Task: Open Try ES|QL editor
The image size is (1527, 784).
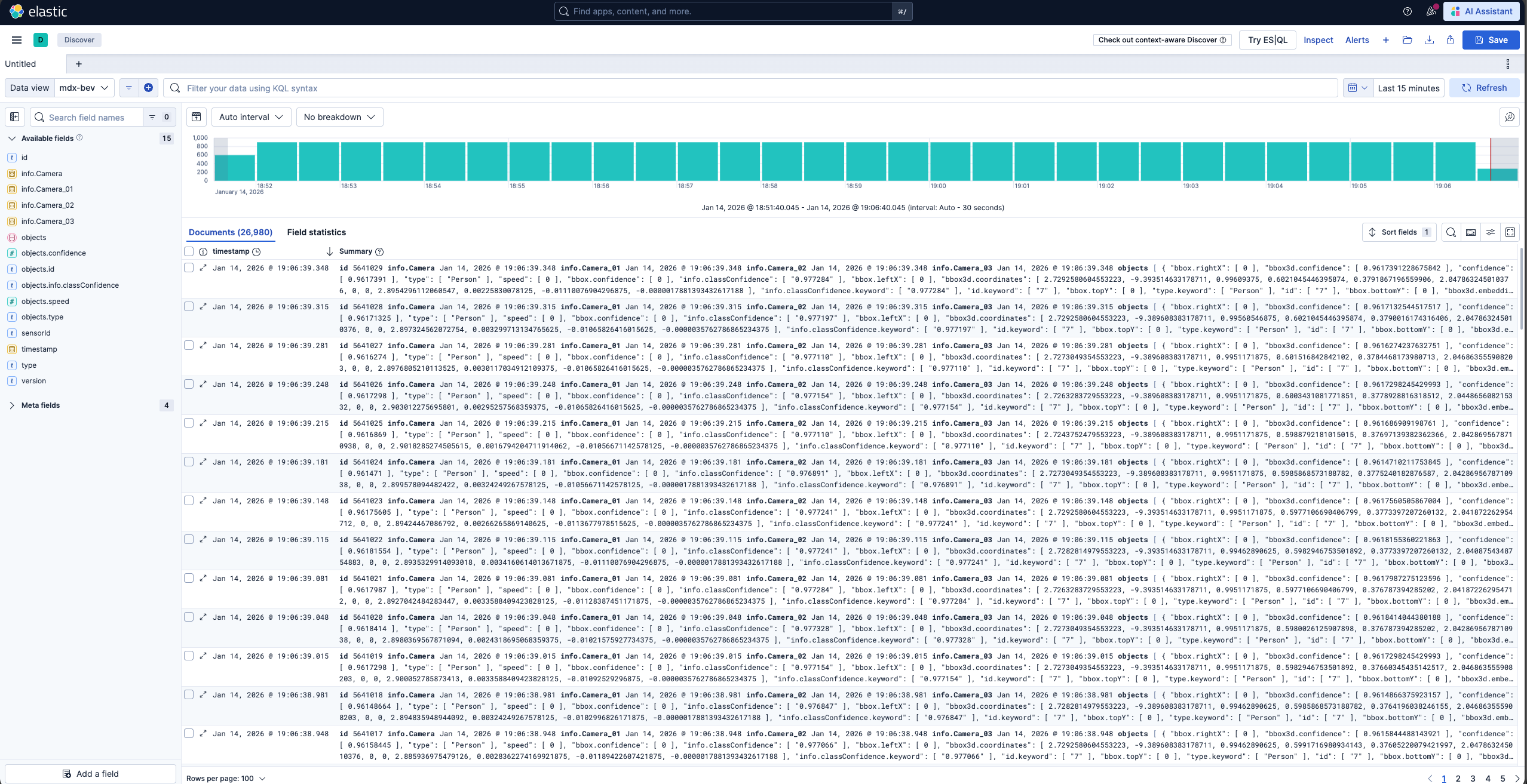Action: 1267,40
